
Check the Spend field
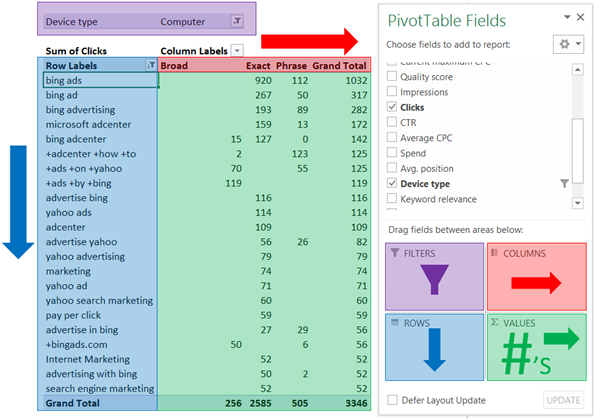392,153
